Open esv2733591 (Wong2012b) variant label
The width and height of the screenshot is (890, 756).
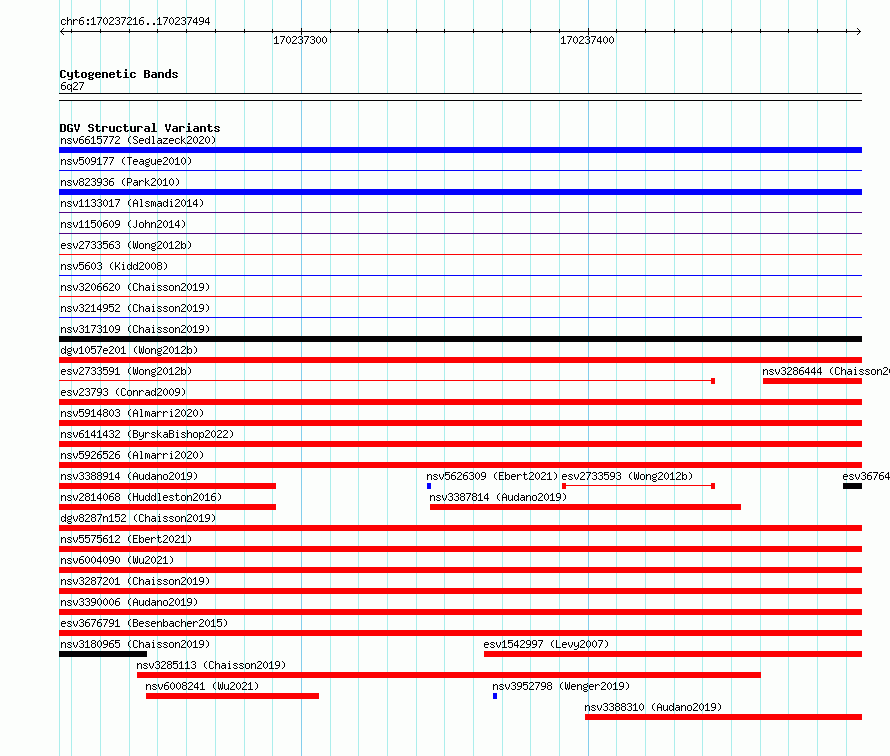point(126,371)
